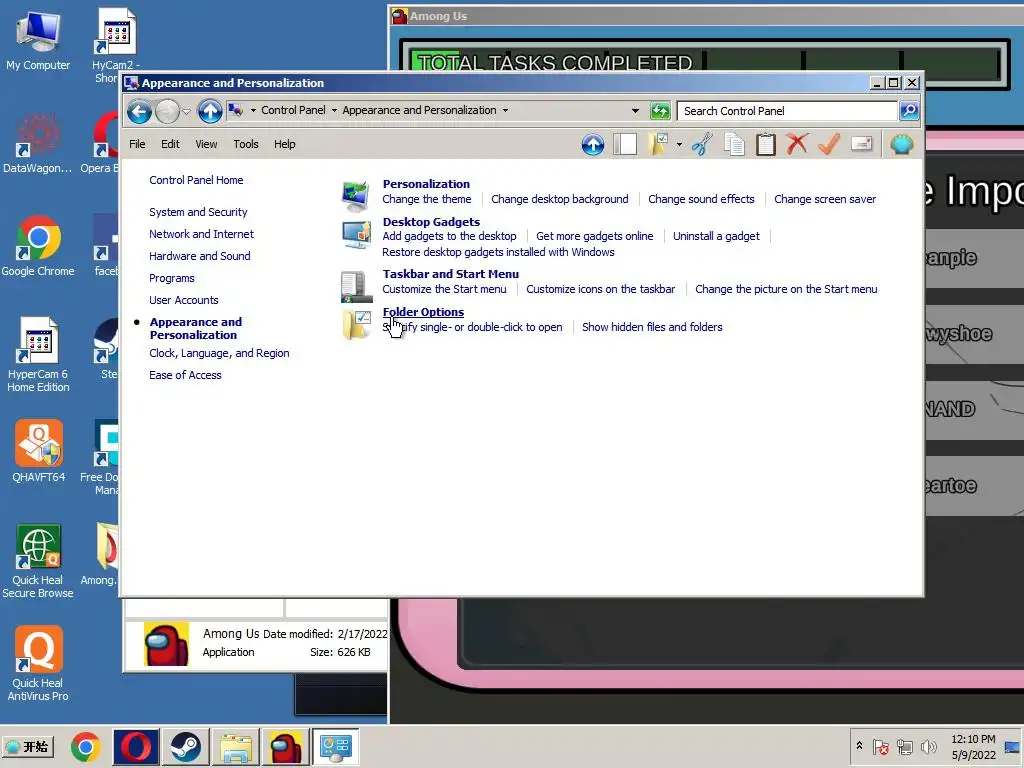
Task: Click the Paste clipboard toolbar icon
Action: tap(765, 144)
